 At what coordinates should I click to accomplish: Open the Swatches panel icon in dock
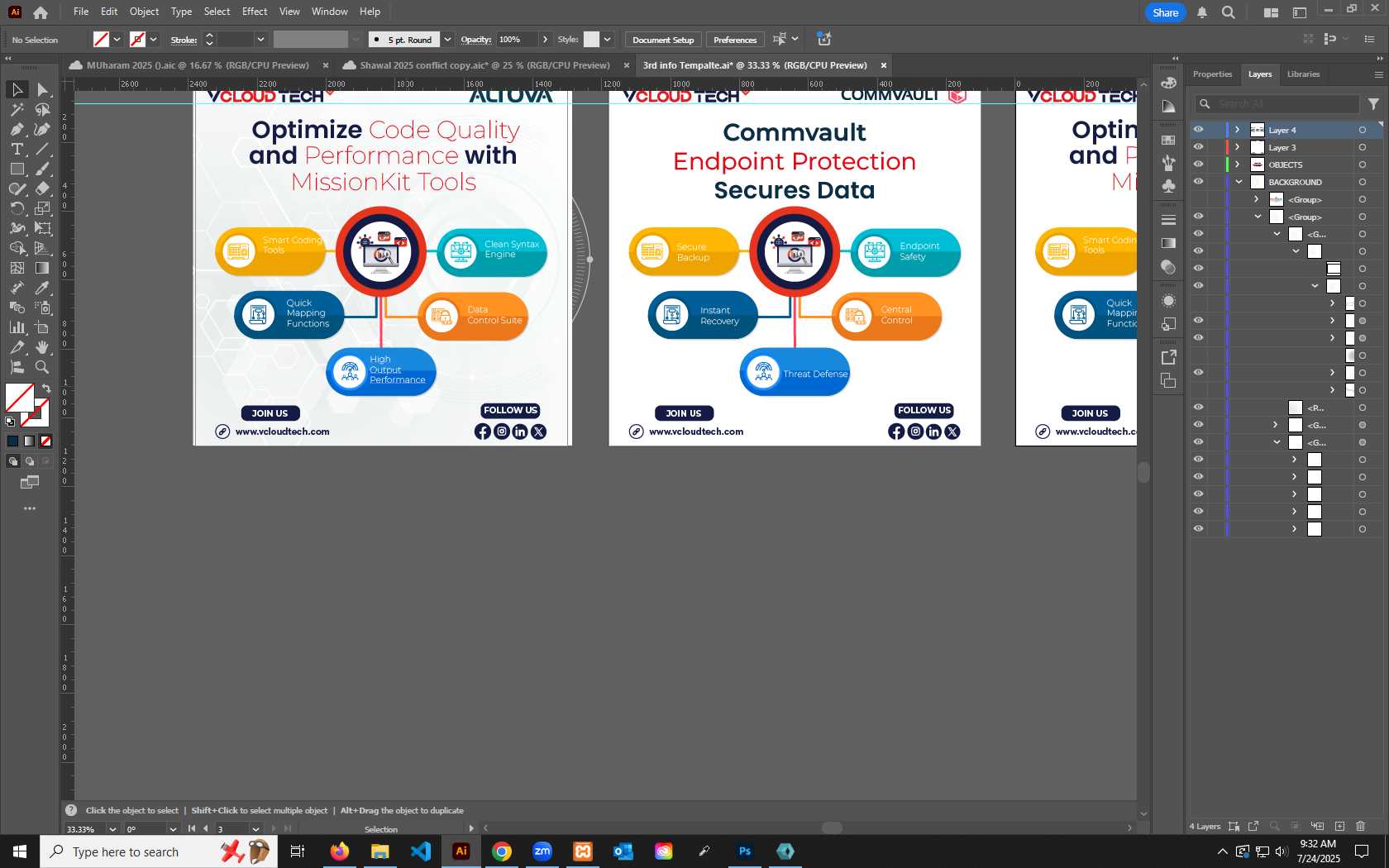[1168, 141]
